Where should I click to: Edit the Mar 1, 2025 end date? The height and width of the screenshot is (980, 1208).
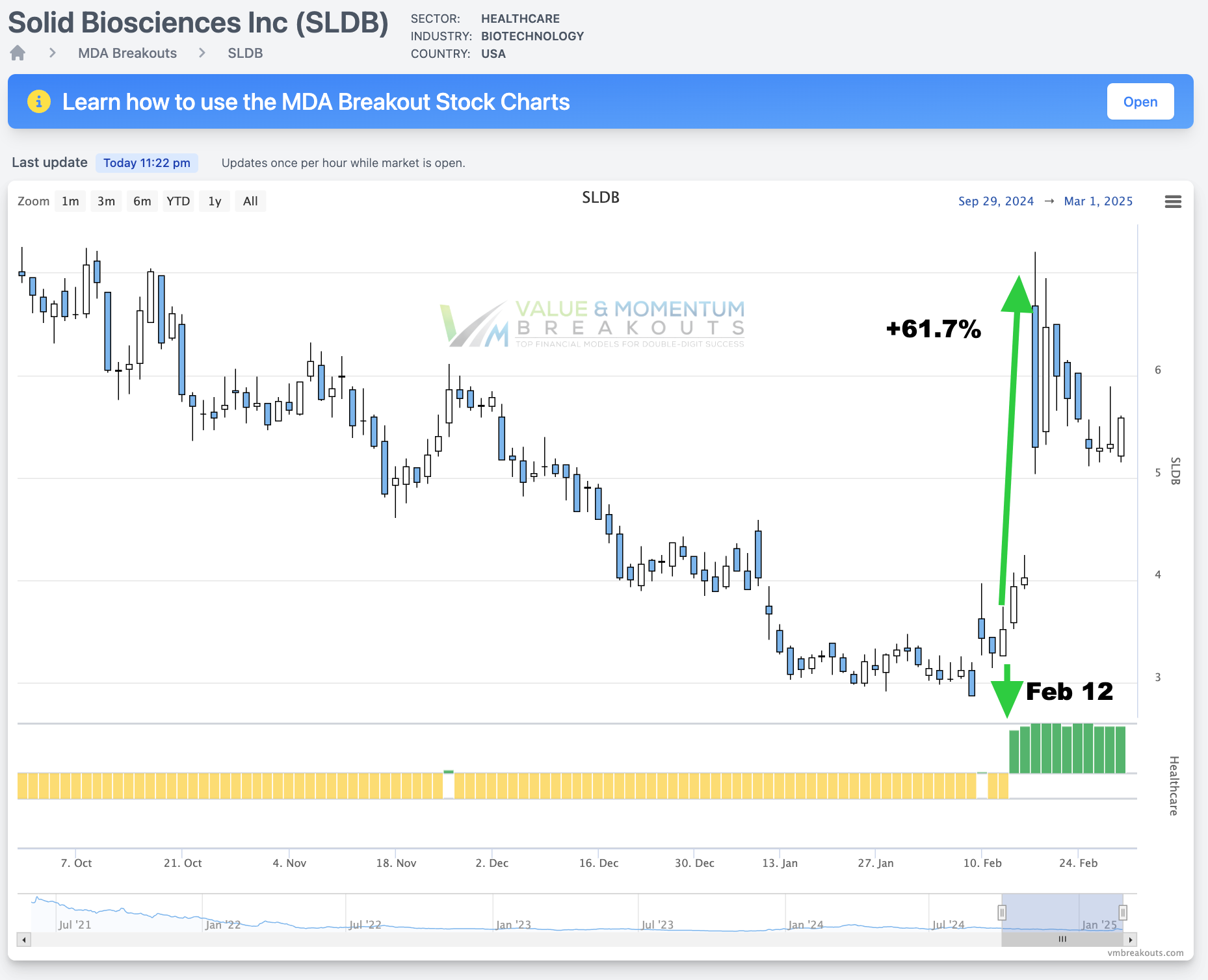[1098, 201]
